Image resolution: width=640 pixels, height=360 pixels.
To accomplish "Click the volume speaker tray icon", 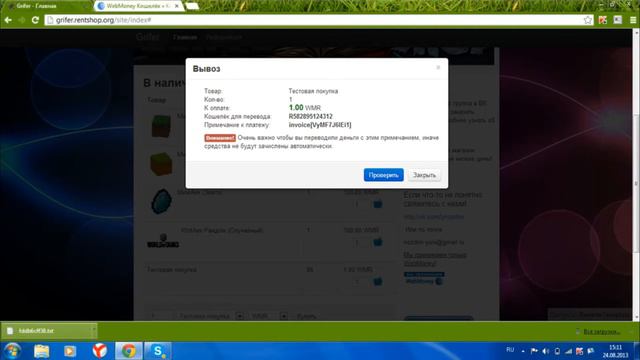I will pyautogui.click(x=546, y=351).
